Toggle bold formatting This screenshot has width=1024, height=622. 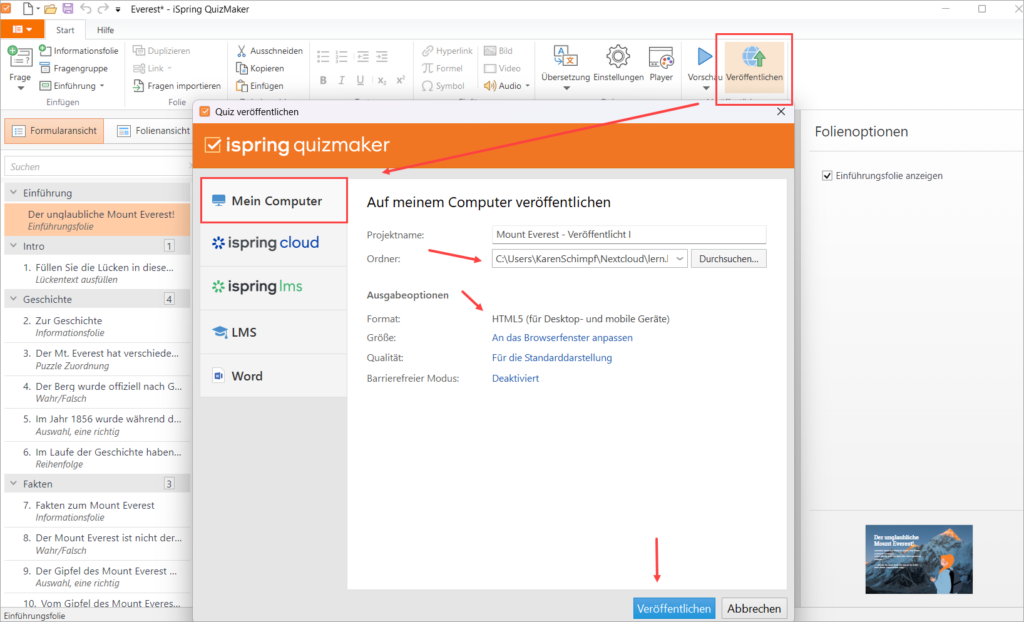[x=323, y=80]
